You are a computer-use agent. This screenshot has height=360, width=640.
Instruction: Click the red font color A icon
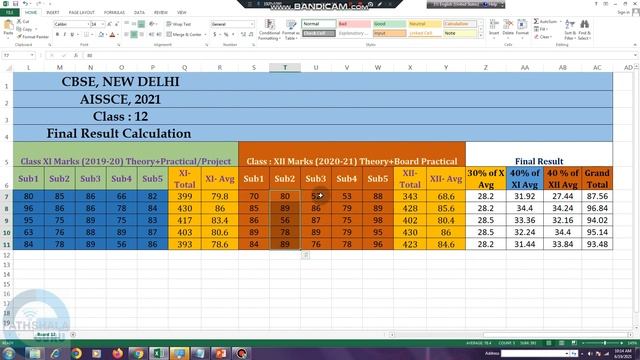[112, 35]
